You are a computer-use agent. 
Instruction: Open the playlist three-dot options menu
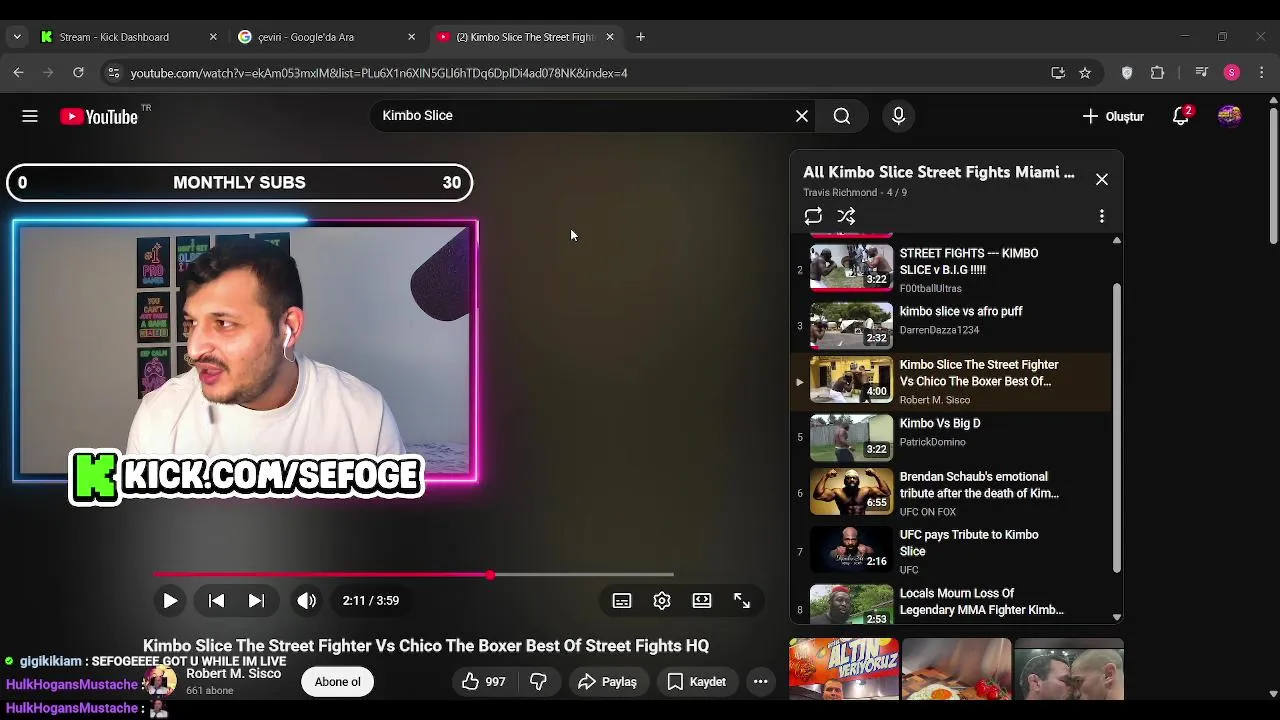pyautogui.click(x=1102, y=216)
